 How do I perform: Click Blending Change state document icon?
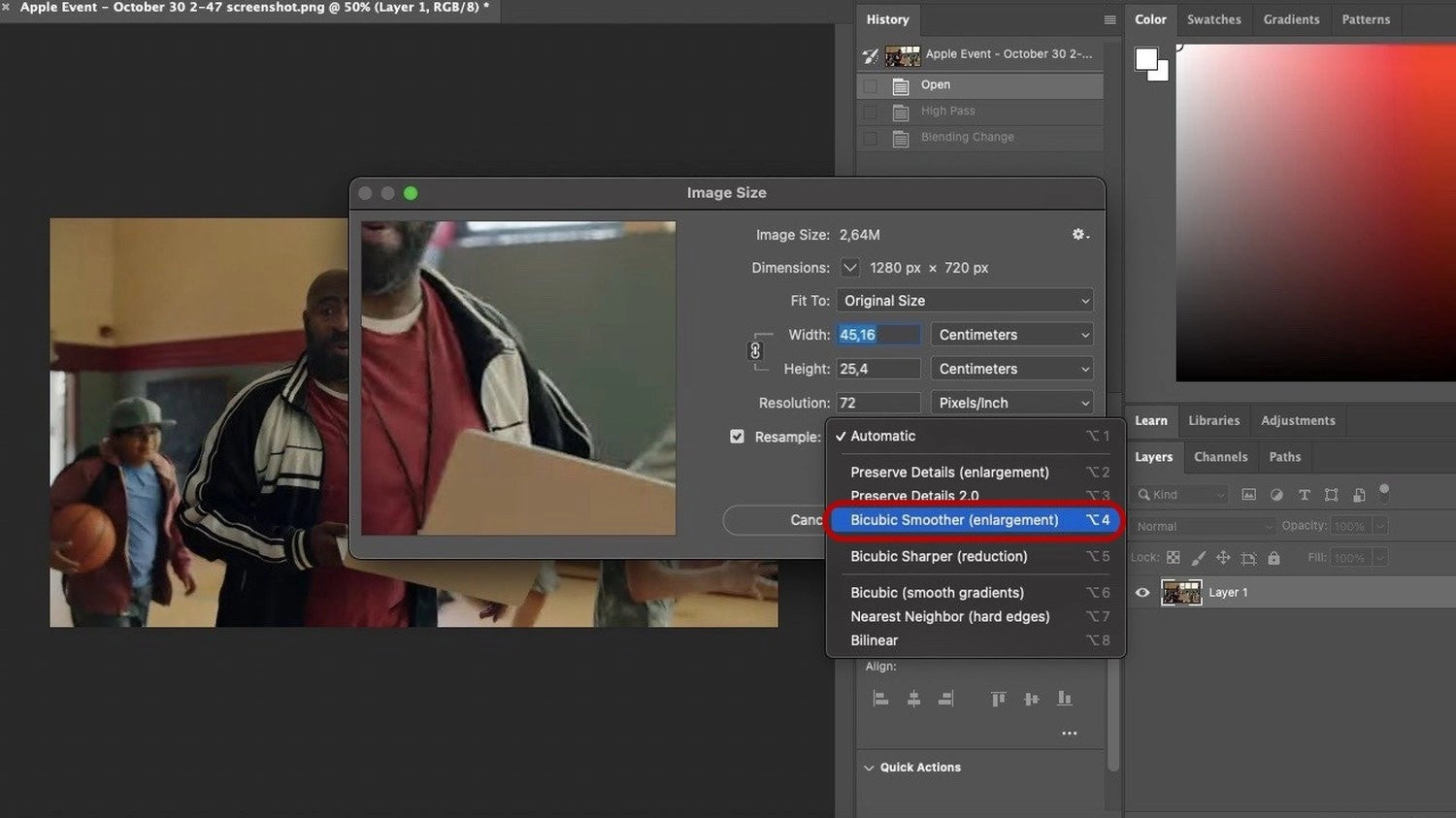pyautogui.click(x=901, y=139)
